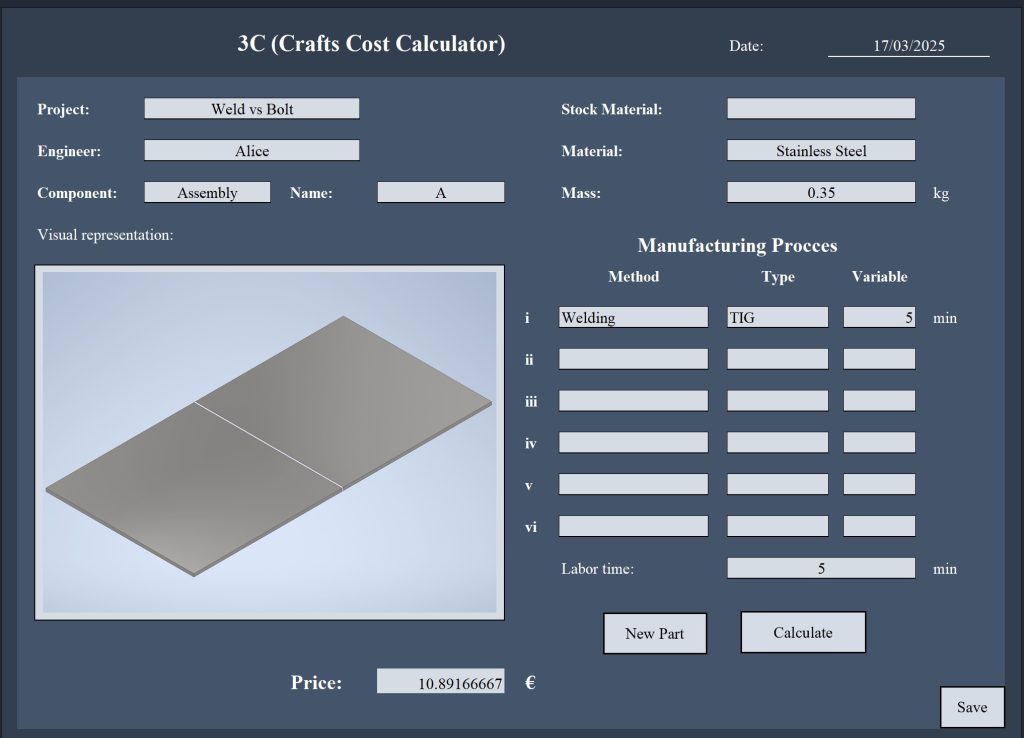Select the empty Variable field in row iv

coord(878,442)
